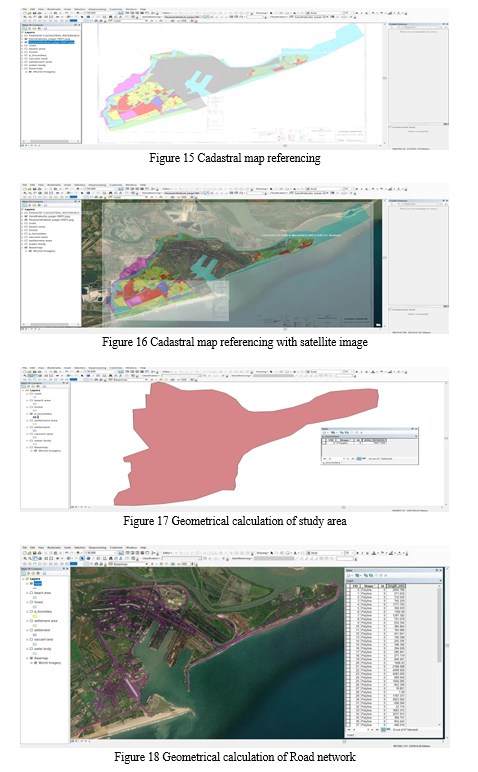The width and height of the screenshot is (478, 772).
Task: Click Delete Selected icon in Figure 18 table toolbar
Action: pyautogui.click(x=385, y=576)
